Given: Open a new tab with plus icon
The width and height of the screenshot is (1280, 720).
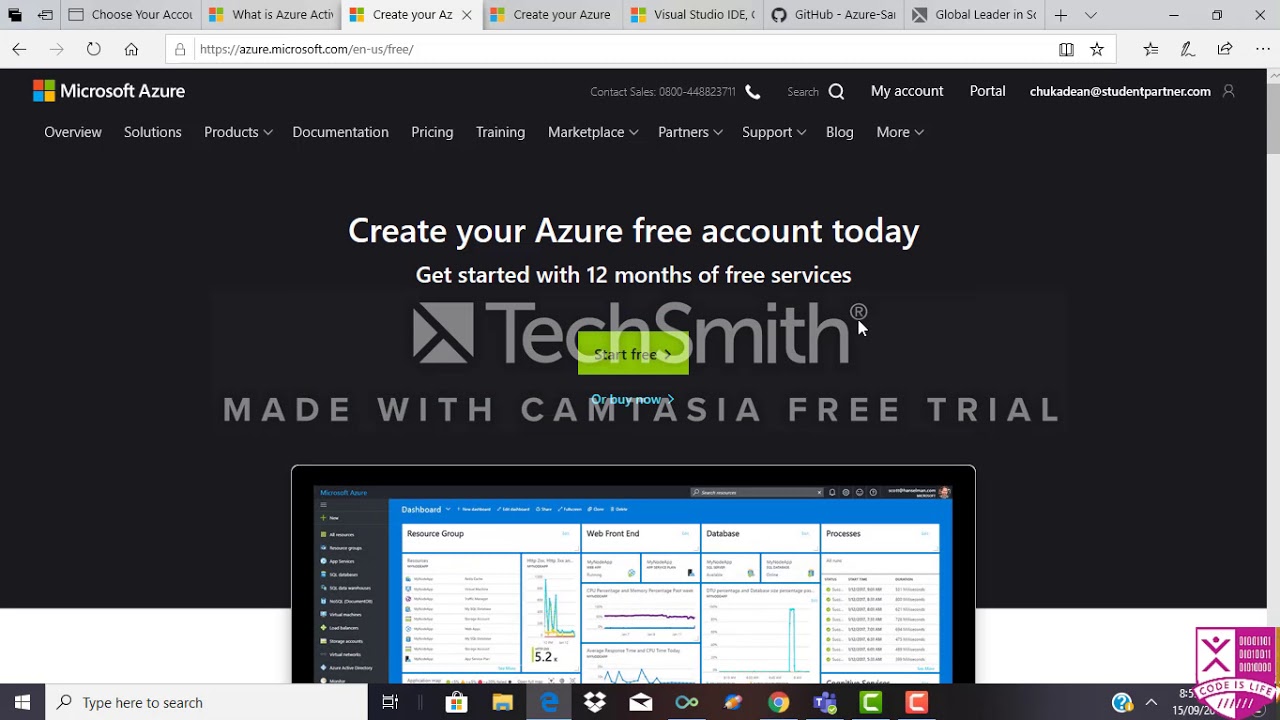Looking at the screenshot, I should click(x=1060, y=15).
